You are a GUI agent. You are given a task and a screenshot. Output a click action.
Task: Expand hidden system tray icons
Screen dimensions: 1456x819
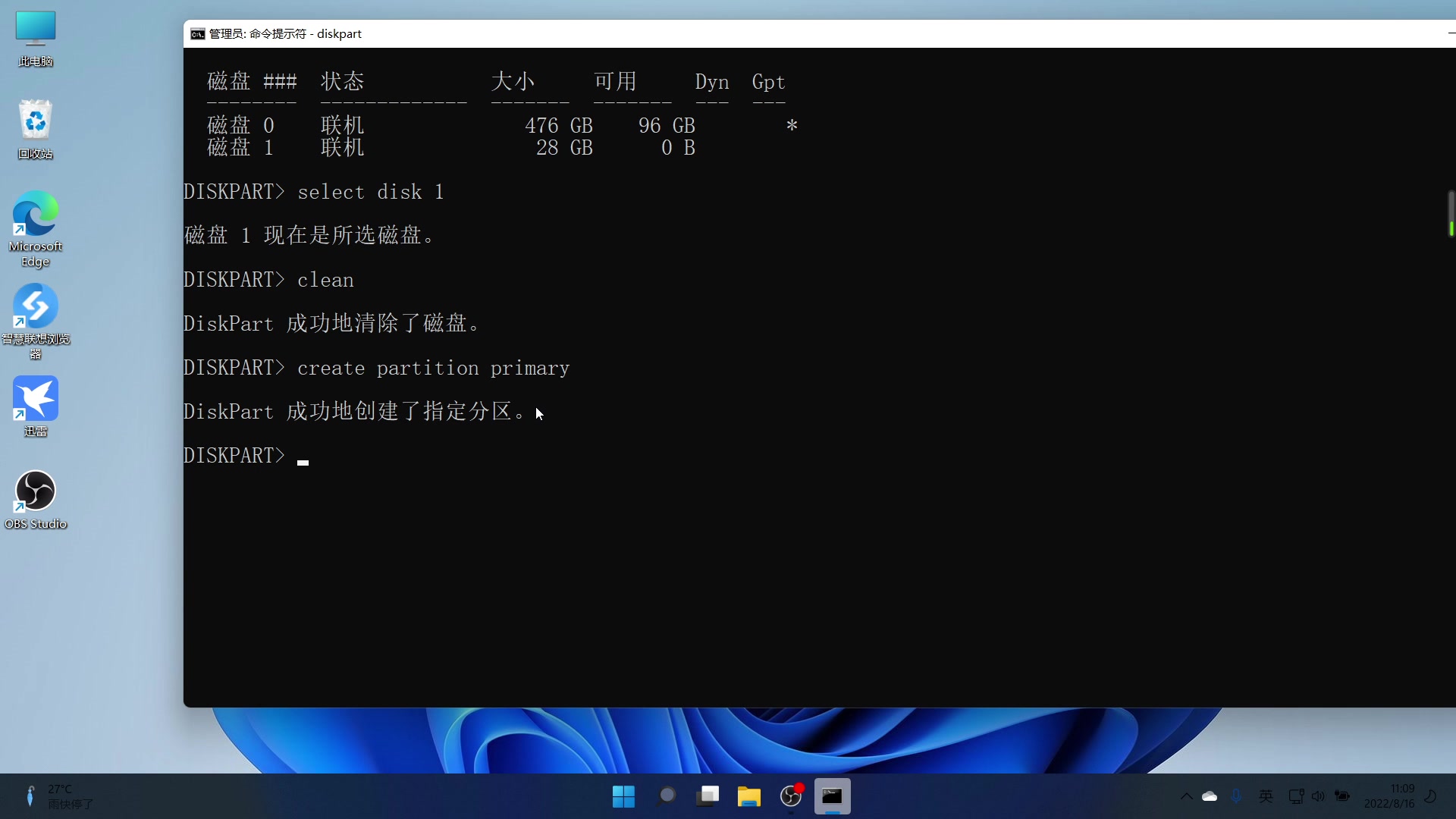(1185, 796)
